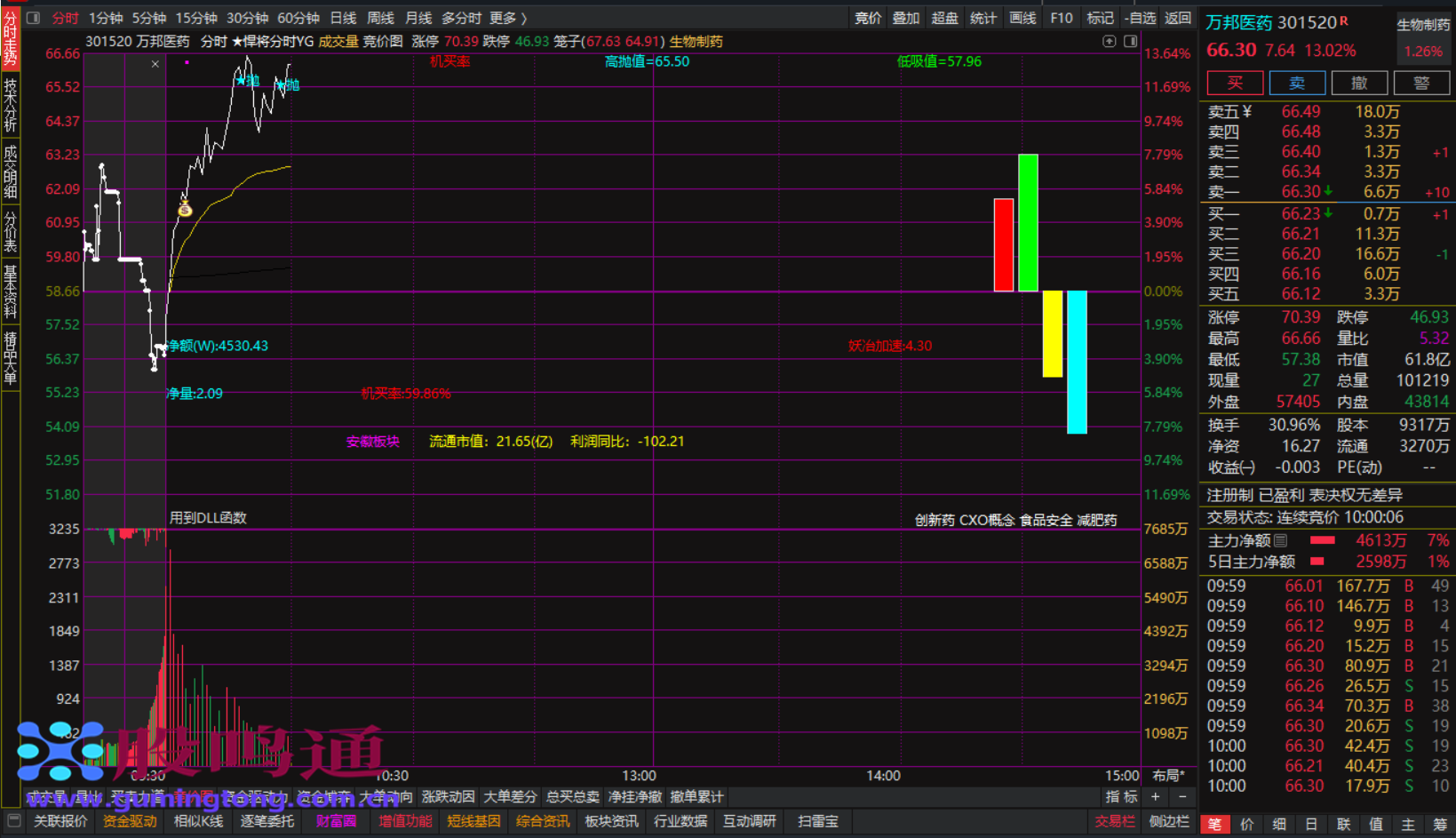Viewport: 1456px width, 838px height.
Task: Click the 叠加 overlay toolbar button
Action: pos(906,18)
